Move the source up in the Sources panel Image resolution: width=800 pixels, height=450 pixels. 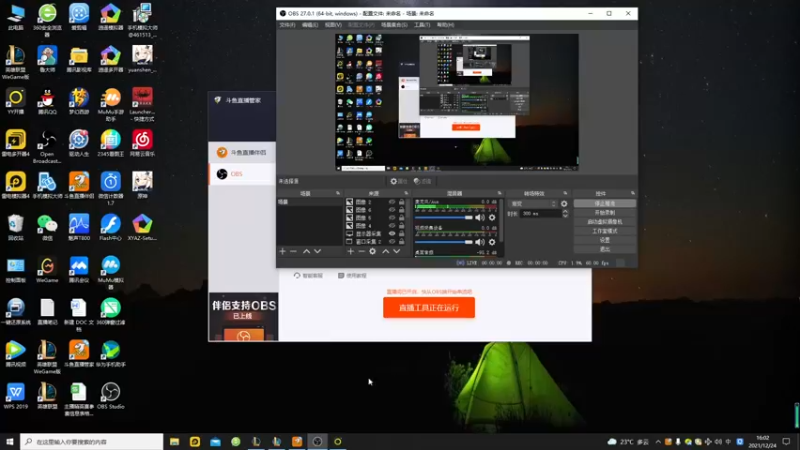pyautogui.click(x=385, y=251)
